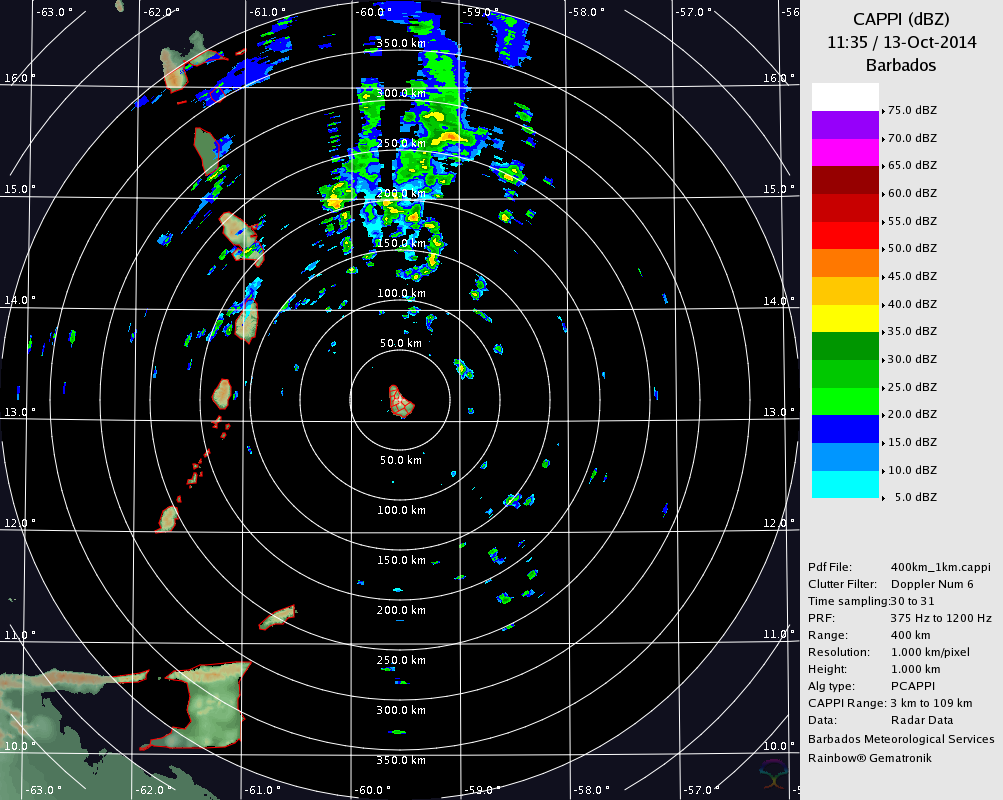Click the '75.0 dBZ' legend label

(x=912, y=111)
